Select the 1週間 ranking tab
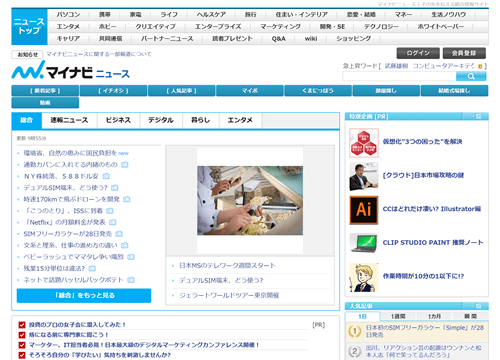This screenshot has height=360, width=500. pyautogui.click(x=398, y=316)
